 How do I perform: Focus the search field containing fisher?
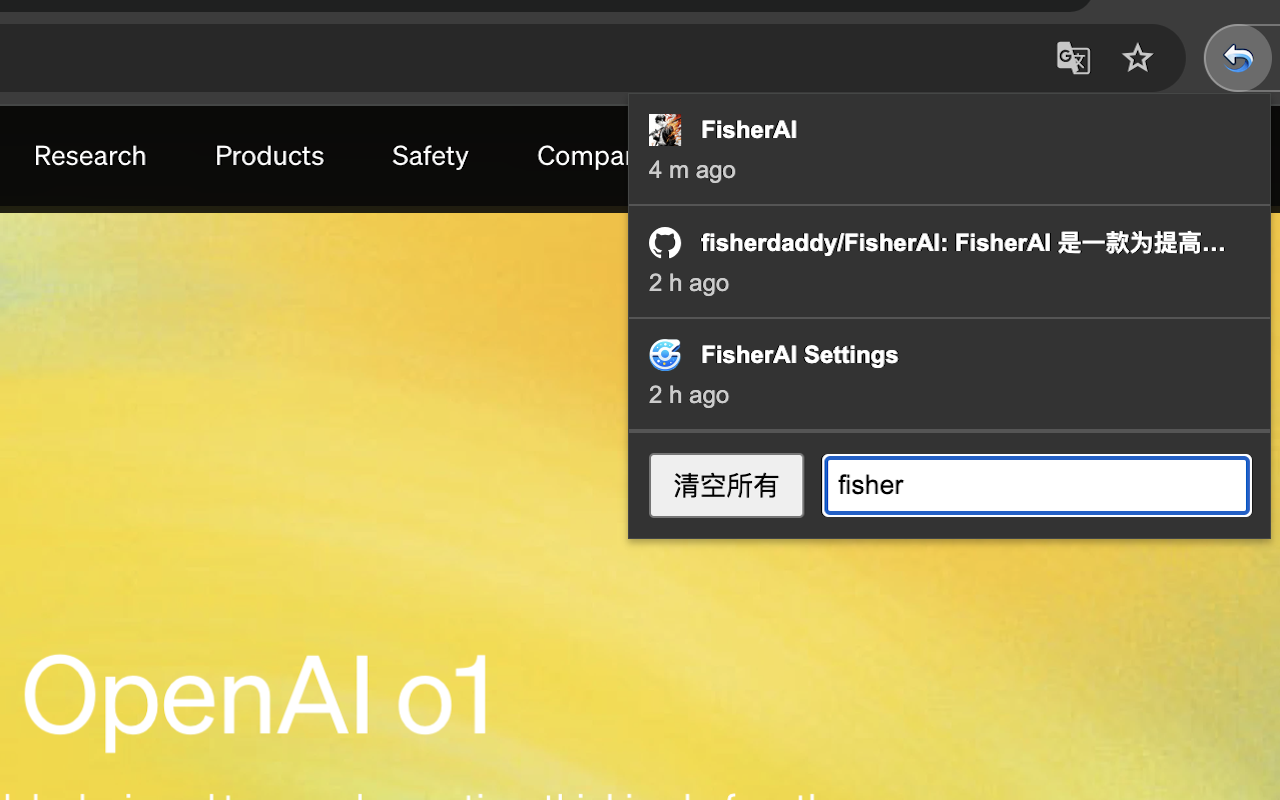[1037, 485]
